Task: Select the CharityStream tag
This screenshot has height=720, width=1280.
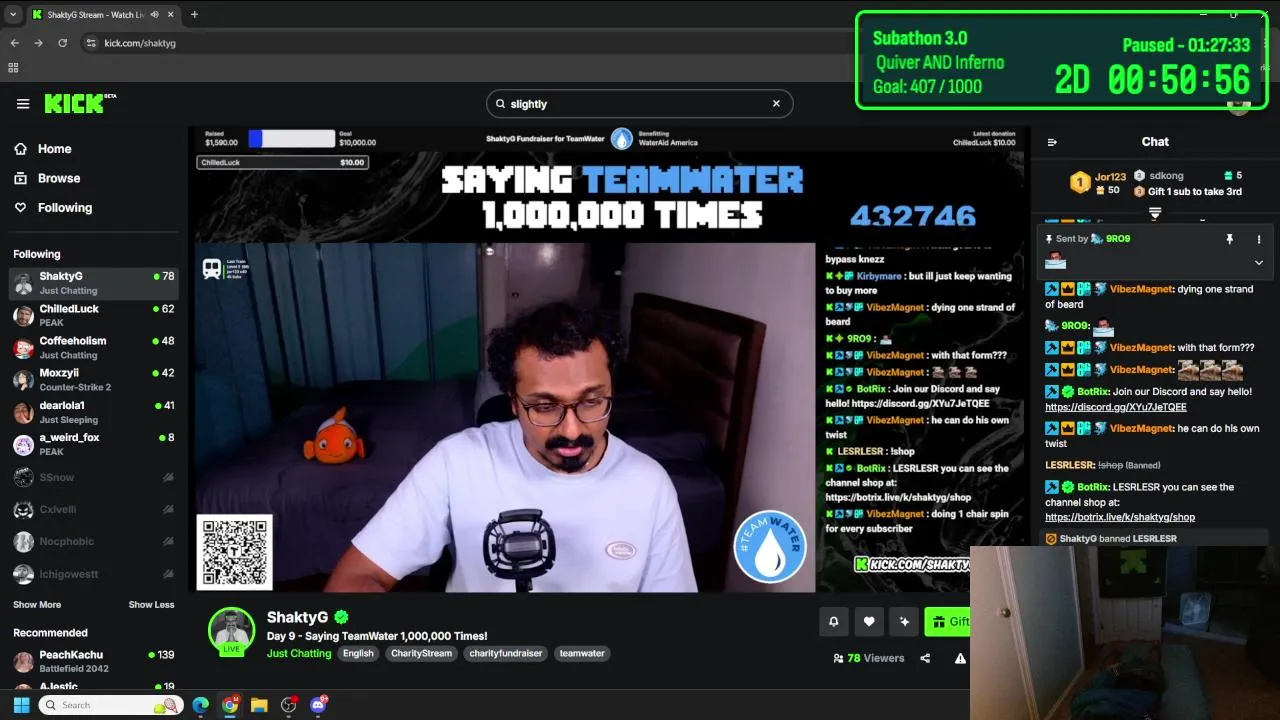Action: pos(421,653)
